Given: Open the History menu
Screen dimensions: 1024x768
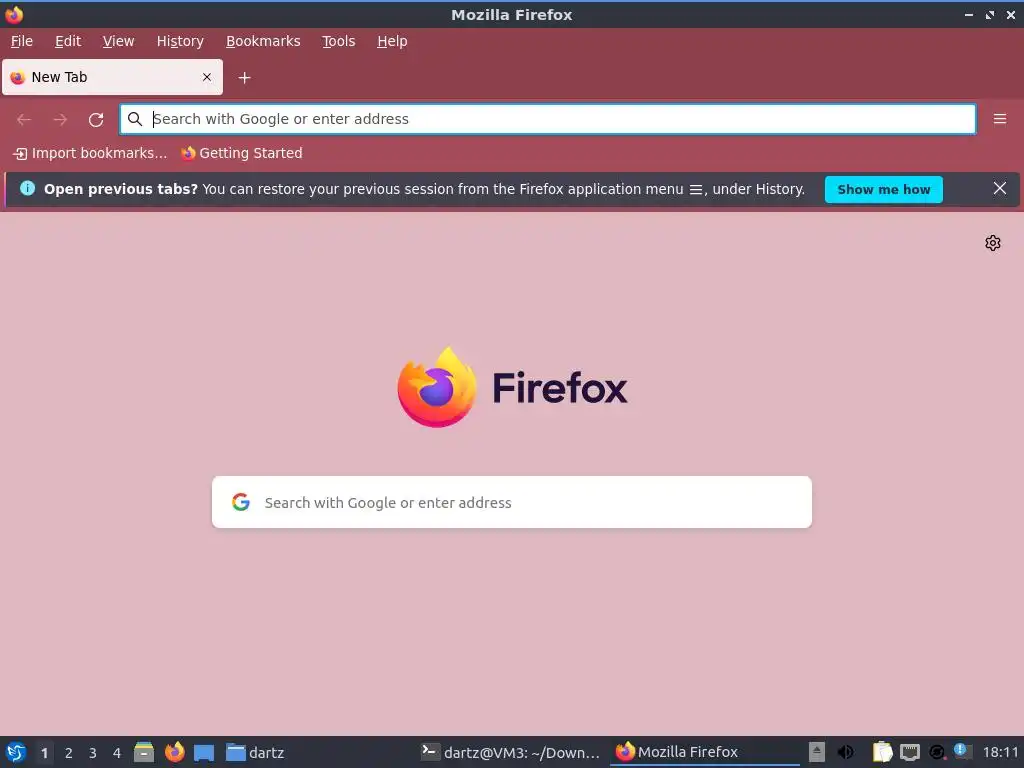Looking at the screenshot, I should (x=180, y=41).
